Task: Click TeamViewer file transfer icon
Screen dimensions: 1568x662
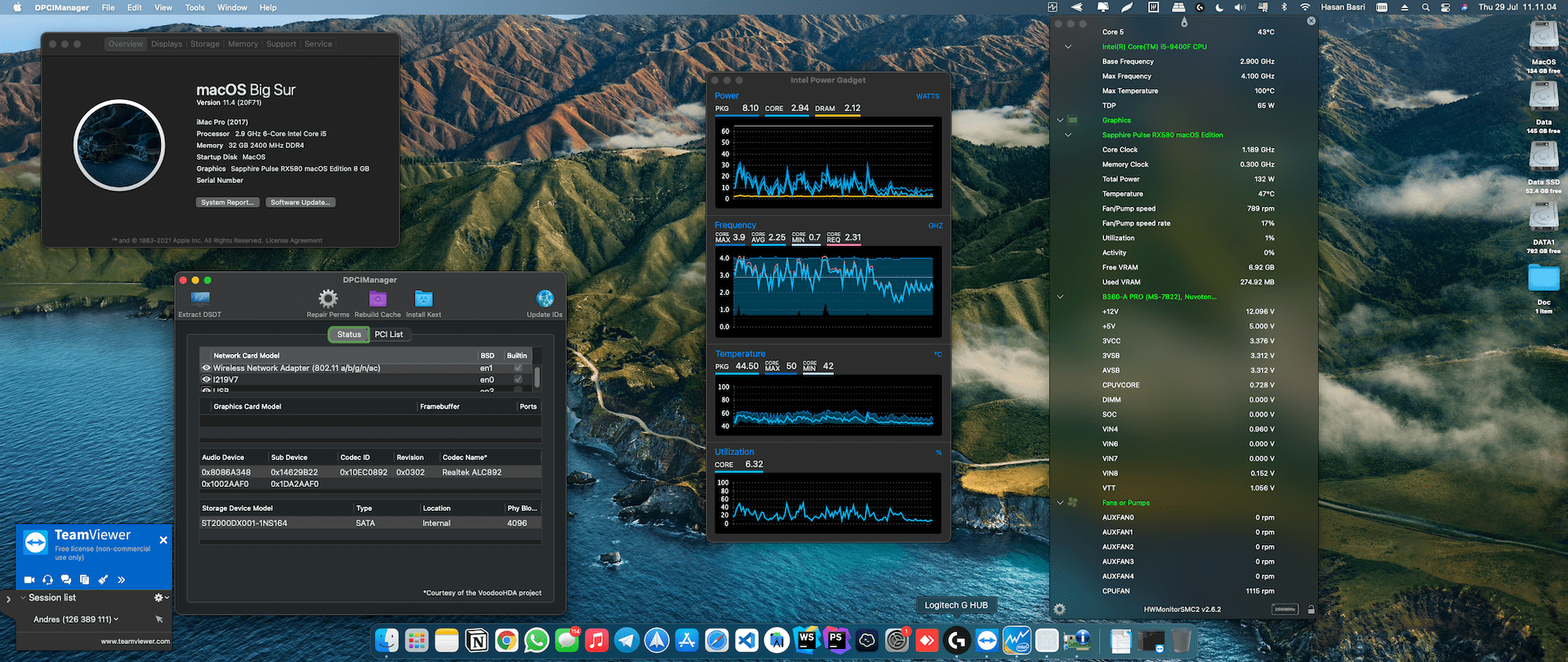Action: pyautogui.click(x=84, y=579)
